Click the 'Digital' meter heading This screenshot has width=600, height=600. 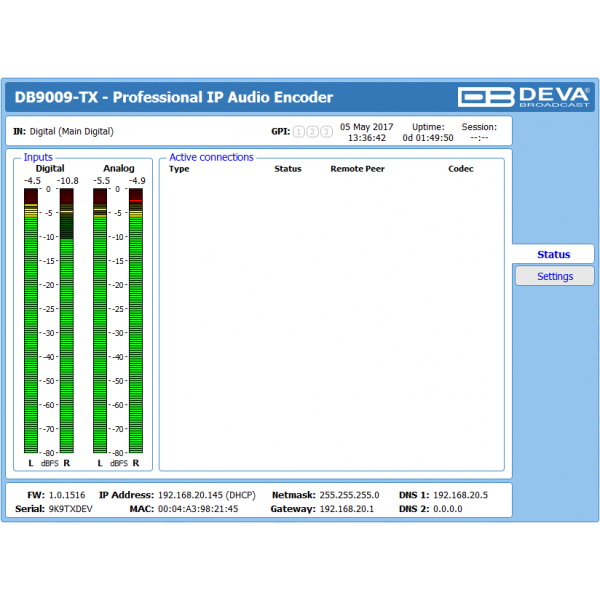[50, 168]
